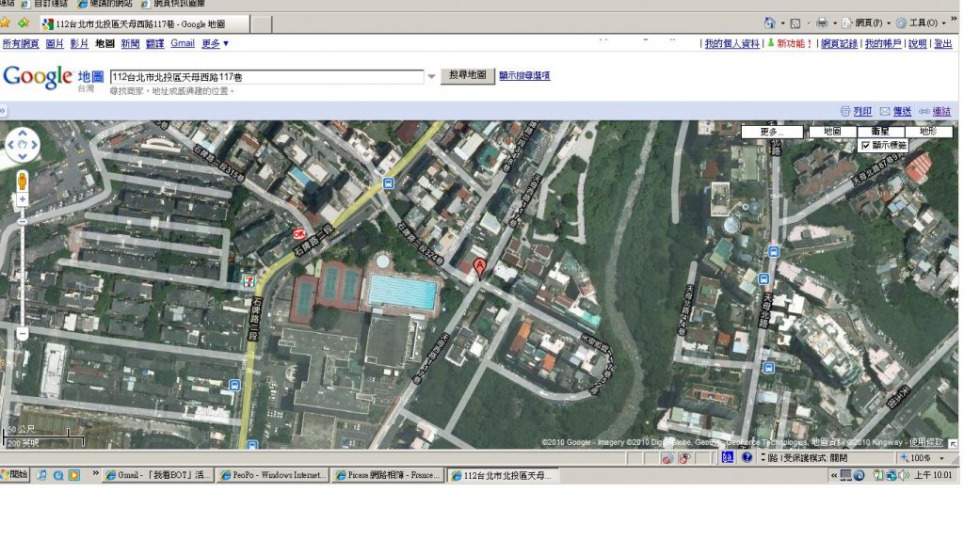Screen dimensions: 964x540
Task: Toggle the 顯示標籤 labels checkbox
Action: [866, 145]
